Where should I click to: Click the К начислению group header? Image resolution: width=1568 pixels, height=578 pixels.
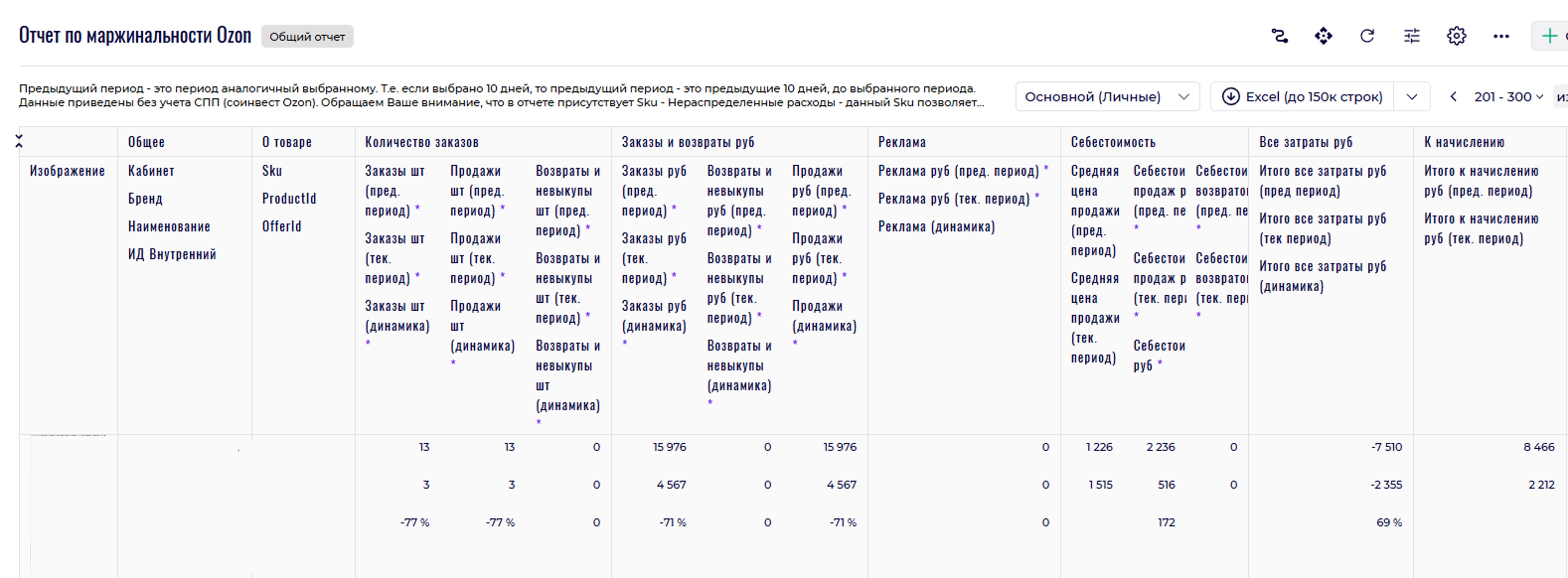[x=1464, y=142]
